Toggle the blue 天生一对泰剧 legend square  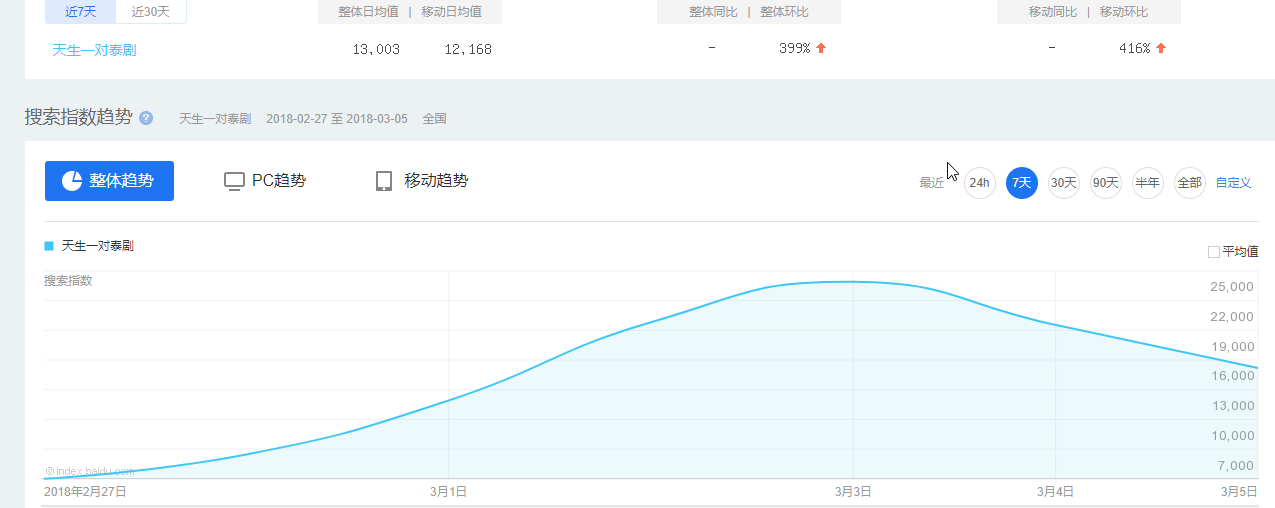click(49, 246)
